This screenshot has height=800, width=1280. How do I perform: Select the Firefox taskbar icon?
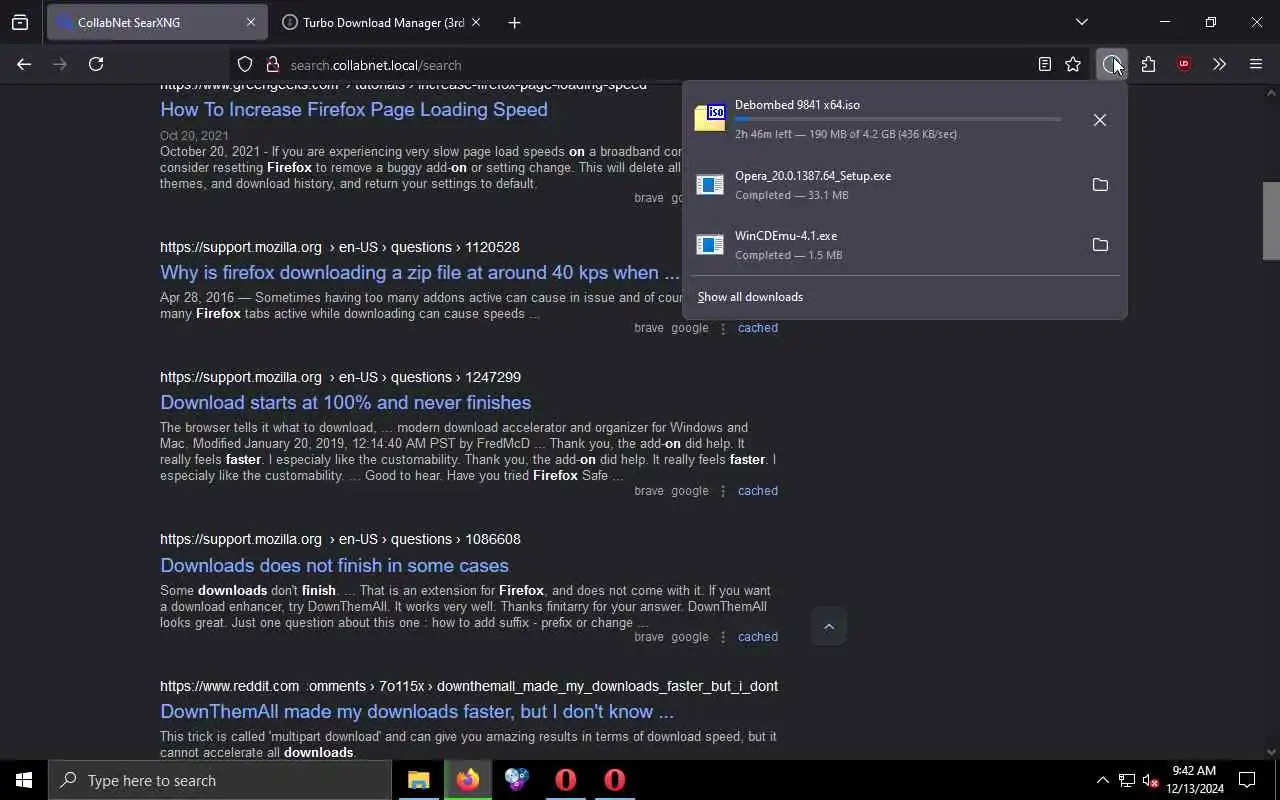coord(467,780)
